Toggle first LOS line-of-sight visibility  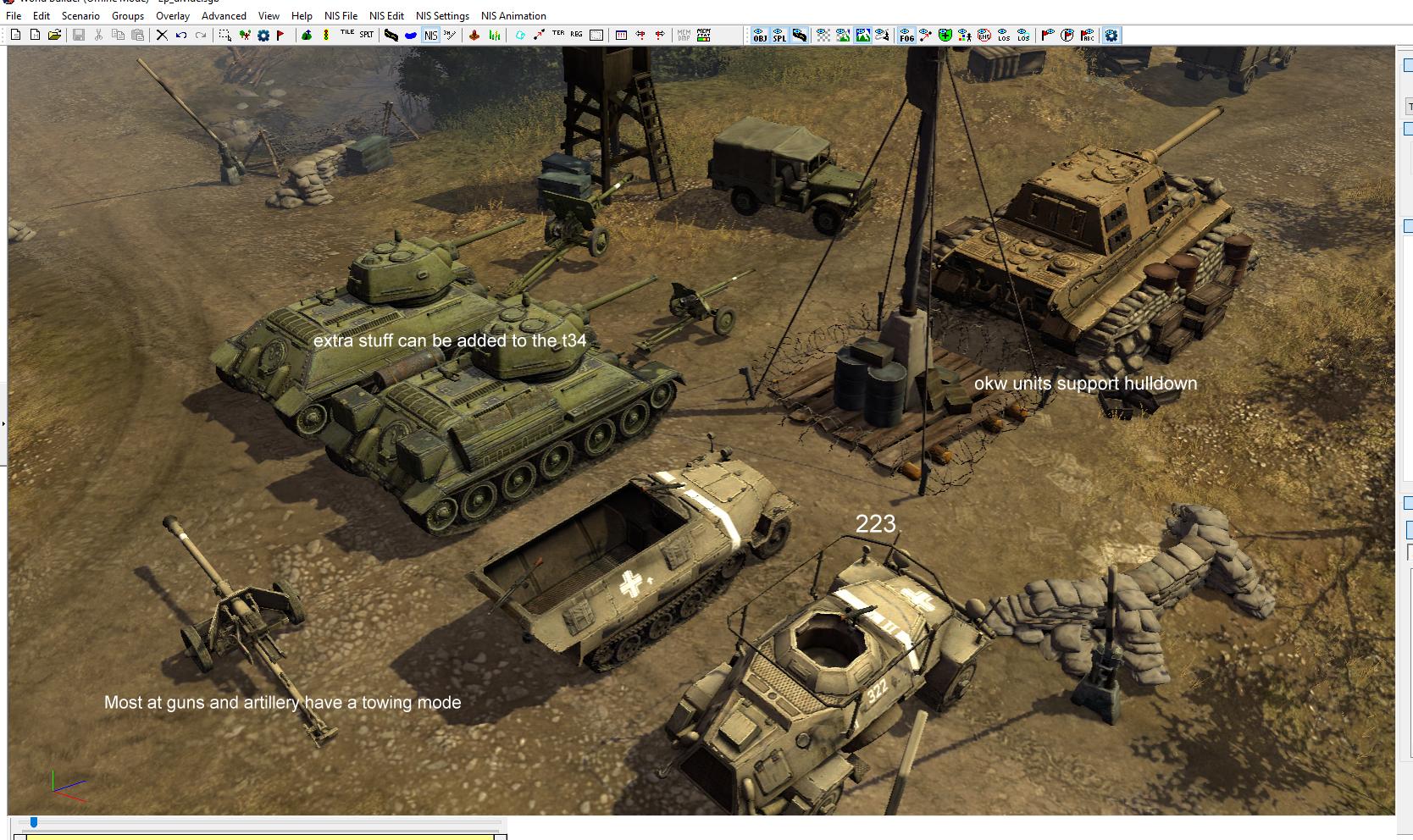pyautogui.click(x=1003, y=35)
